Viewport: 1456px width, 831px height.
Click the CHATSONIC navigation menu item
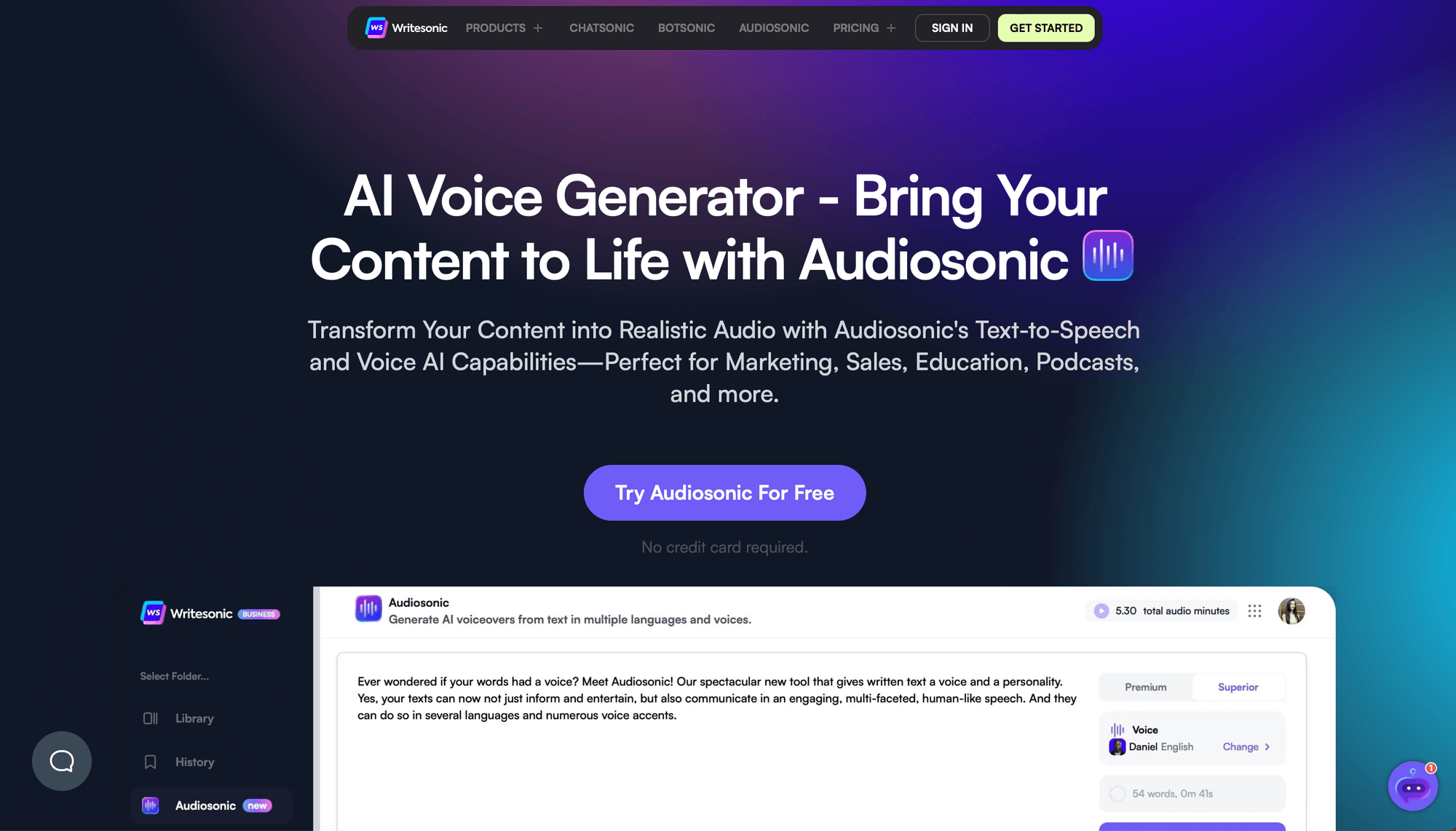601,28
